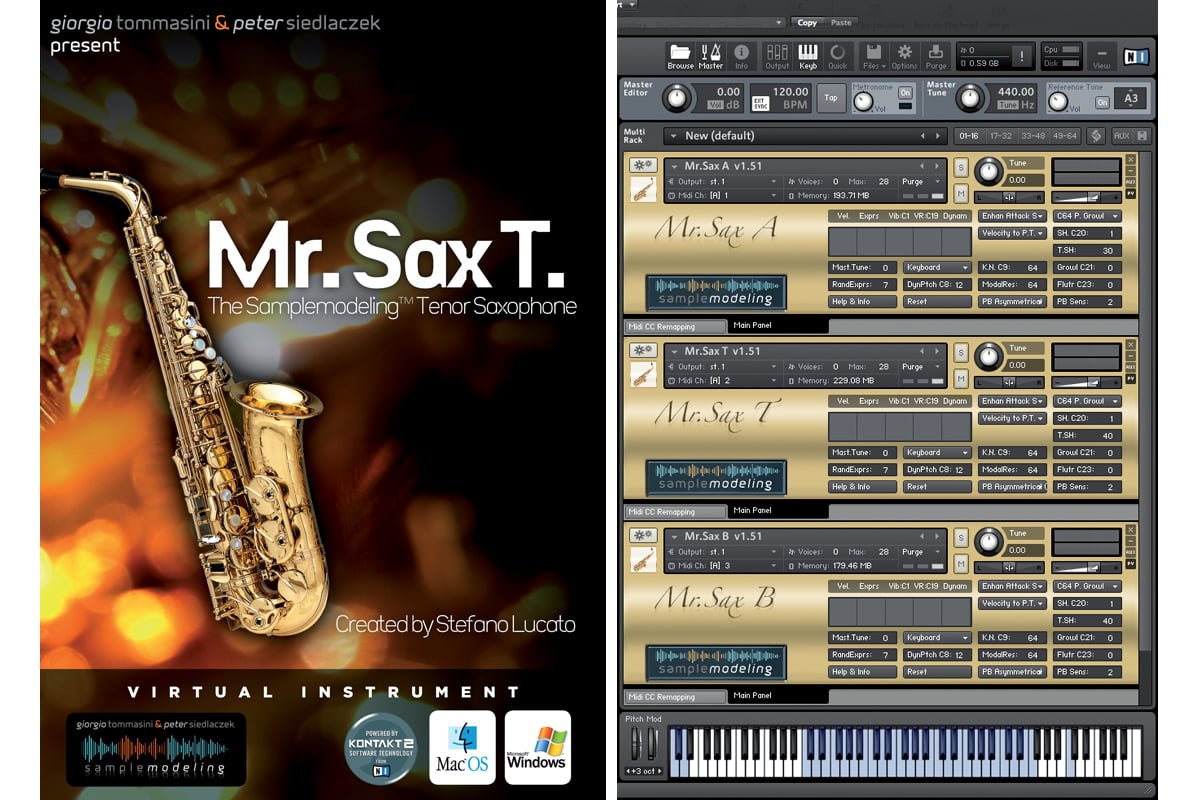
Task: Click the Mr.Sax A saxophone thumbnail icon
Action: click(x=641, y=190)
